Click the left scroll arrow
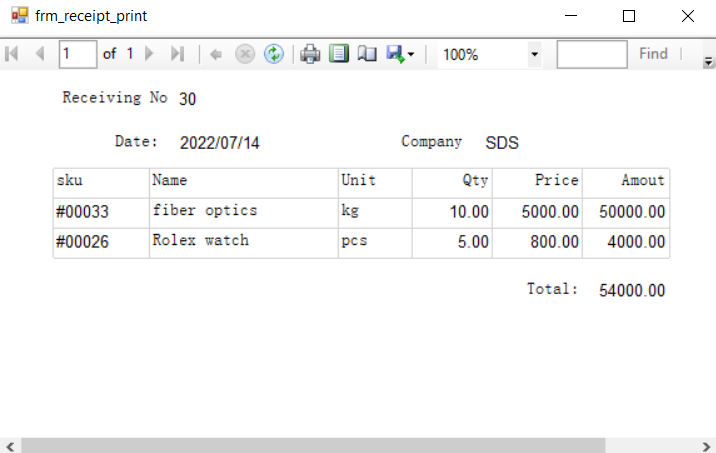Viewport: 716px width, 453px height. (x=9, y=445)
